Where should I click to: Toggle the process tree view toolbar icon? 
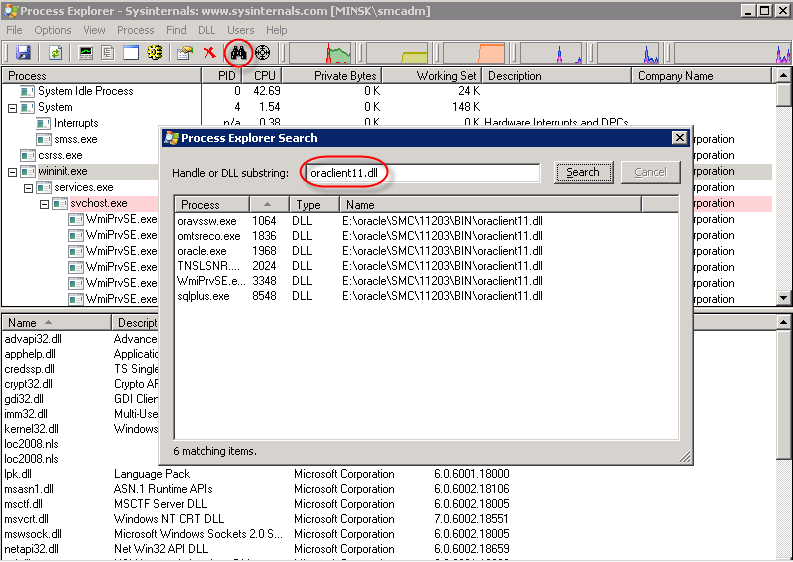pos(108,52)
